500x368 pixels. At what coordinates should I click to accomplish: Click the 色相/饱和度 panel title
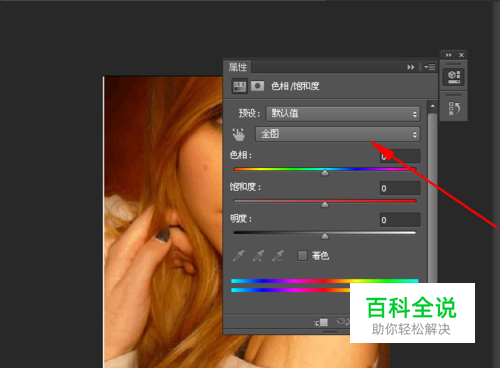coord(295,86)
